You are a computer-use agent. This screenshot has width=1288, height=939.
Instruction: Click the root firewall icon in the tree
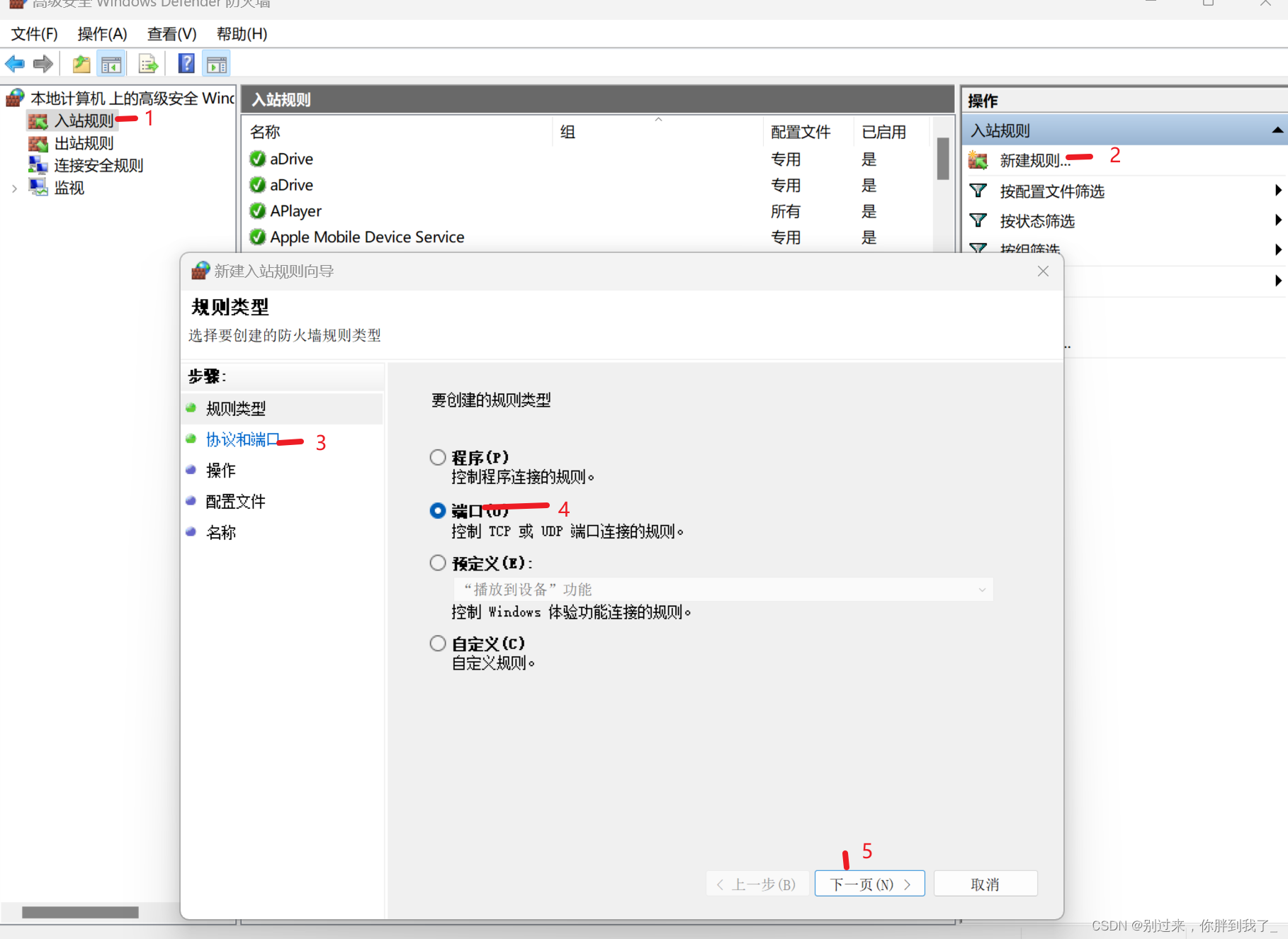(x=16, y=98)
